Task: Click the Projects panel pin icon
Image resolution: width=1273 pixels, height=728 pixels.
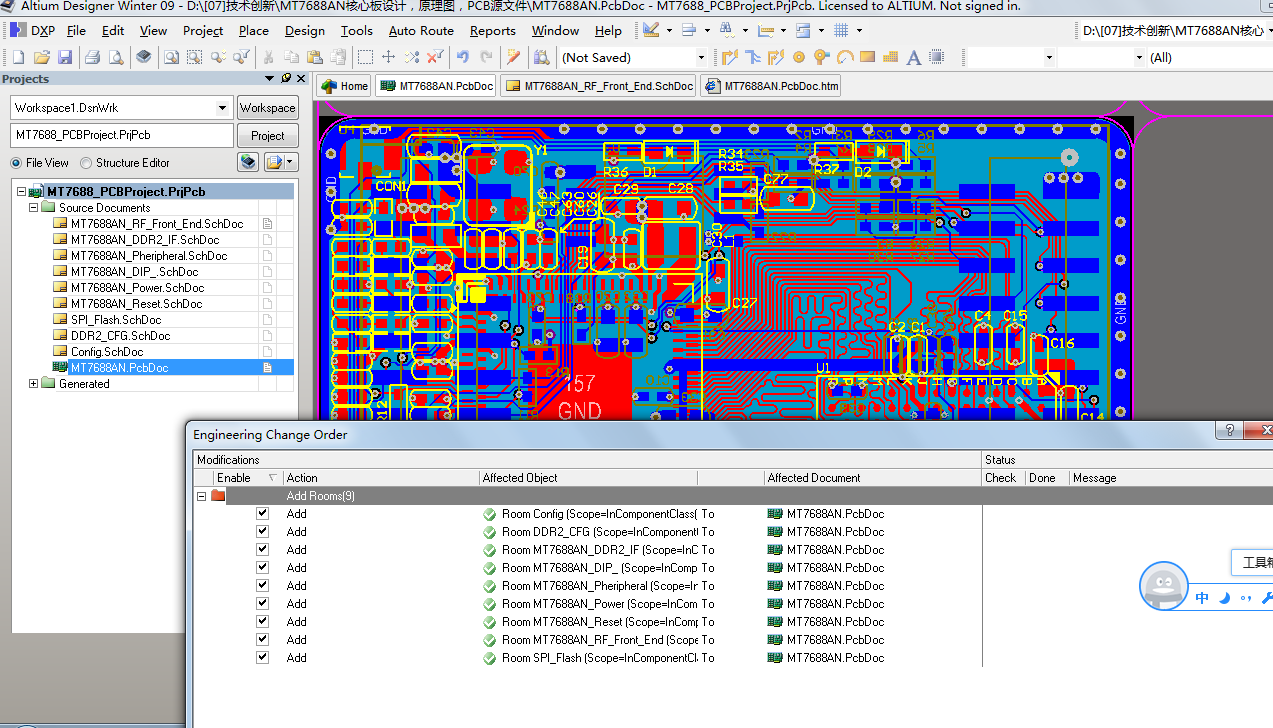Action: click(x=285, y=78)
